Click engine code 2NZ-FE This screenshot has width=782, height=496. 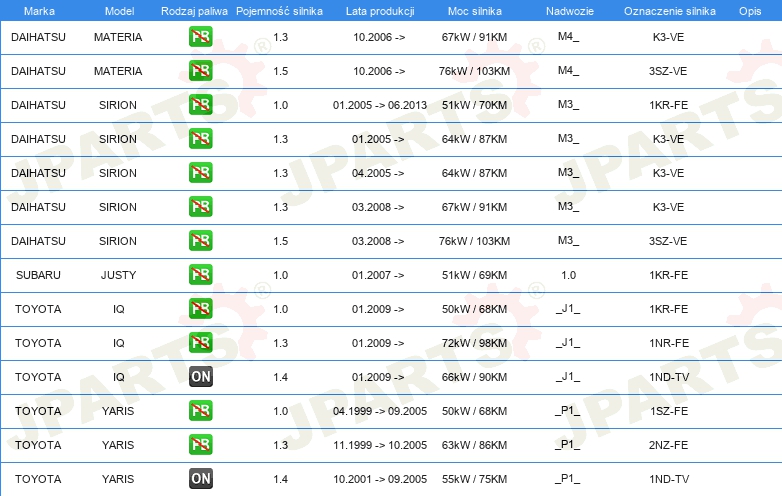point(668,445)
